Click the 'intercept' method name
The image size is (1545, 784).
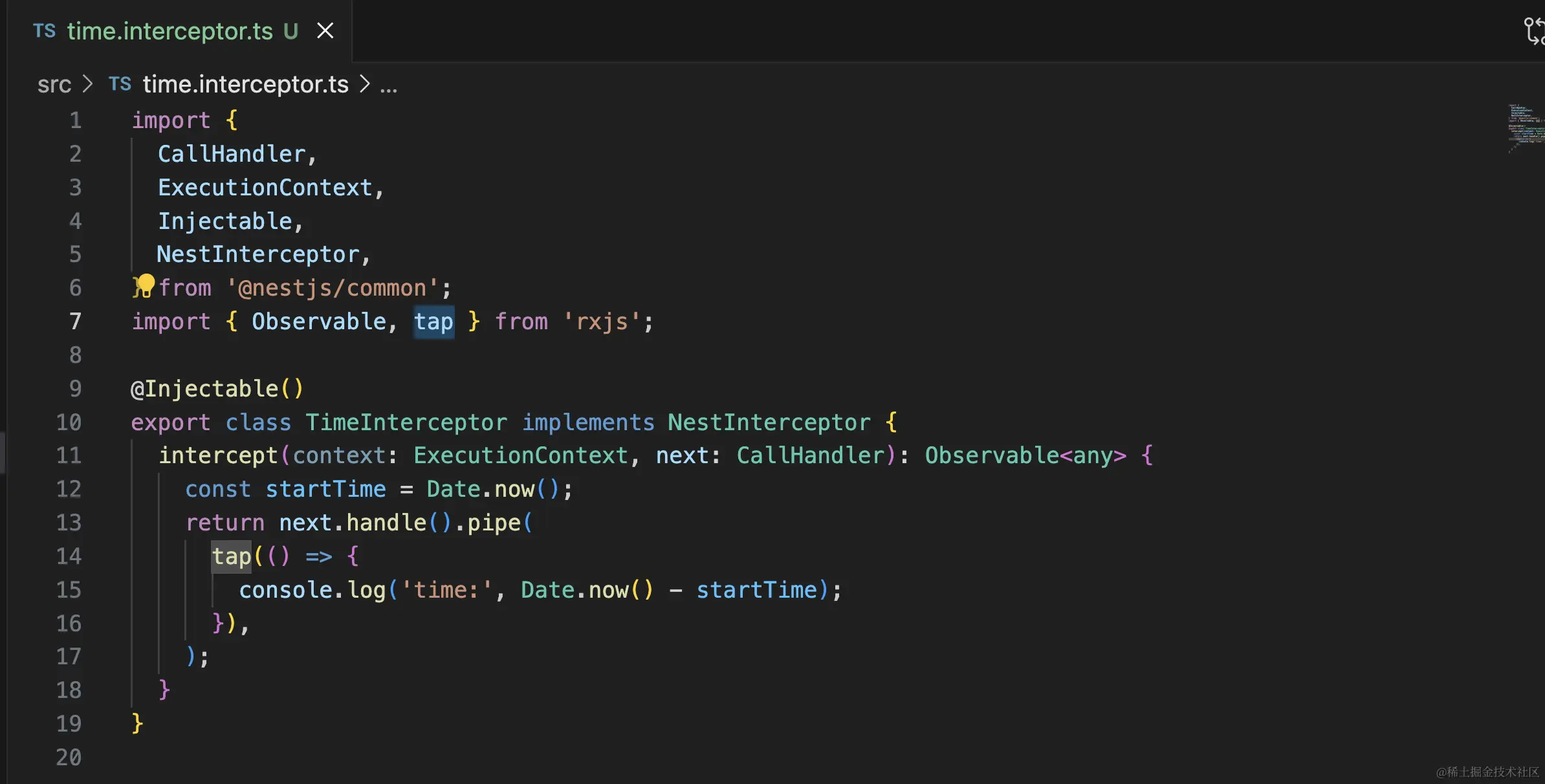click(218, 455)
